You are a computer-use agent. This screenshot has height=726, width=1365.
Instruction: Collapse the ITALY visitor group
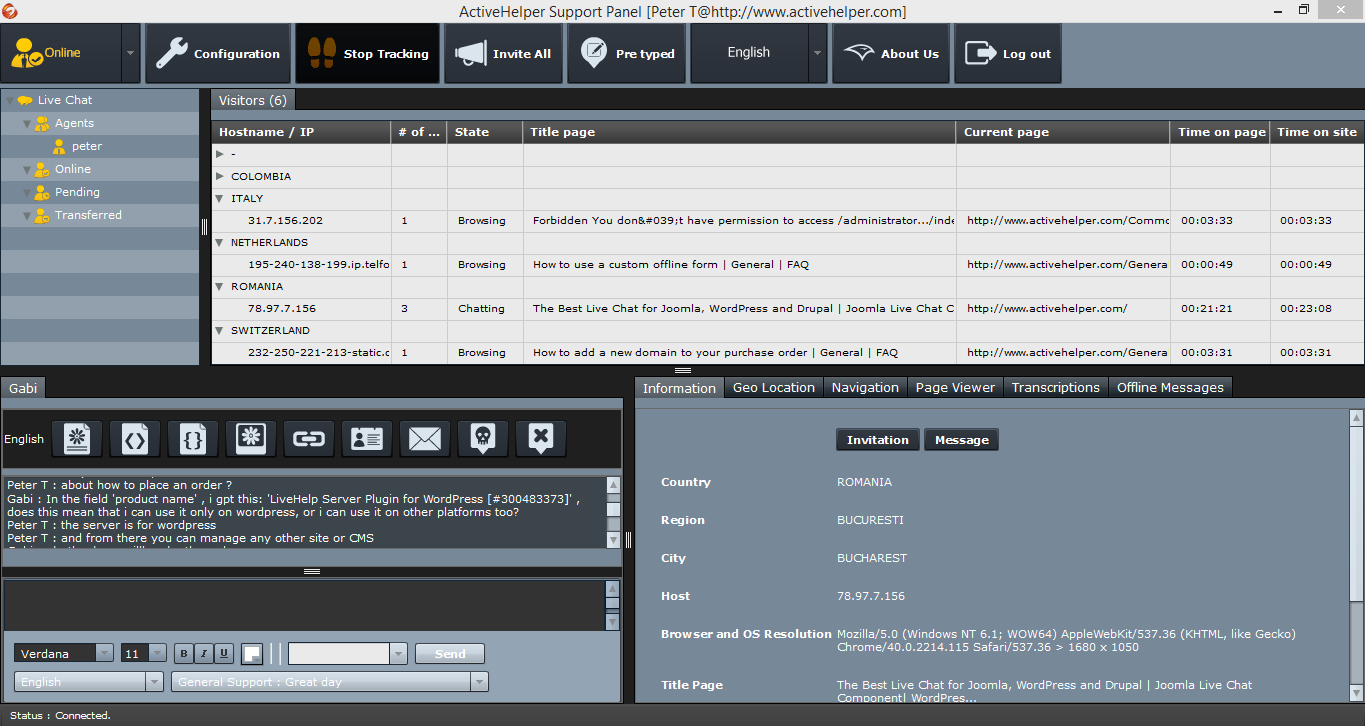click(220, 198)
